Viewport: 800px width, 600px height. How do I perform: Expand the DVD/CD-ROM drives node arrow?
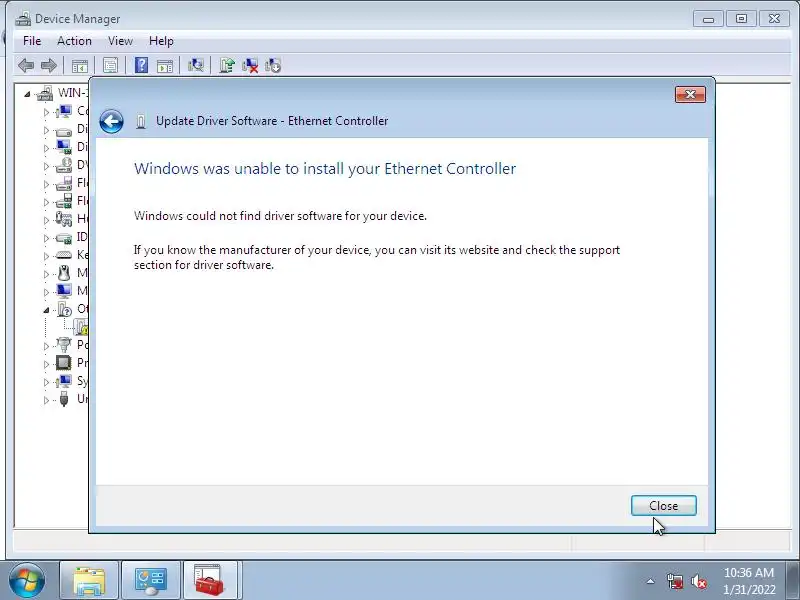(46, 166)
